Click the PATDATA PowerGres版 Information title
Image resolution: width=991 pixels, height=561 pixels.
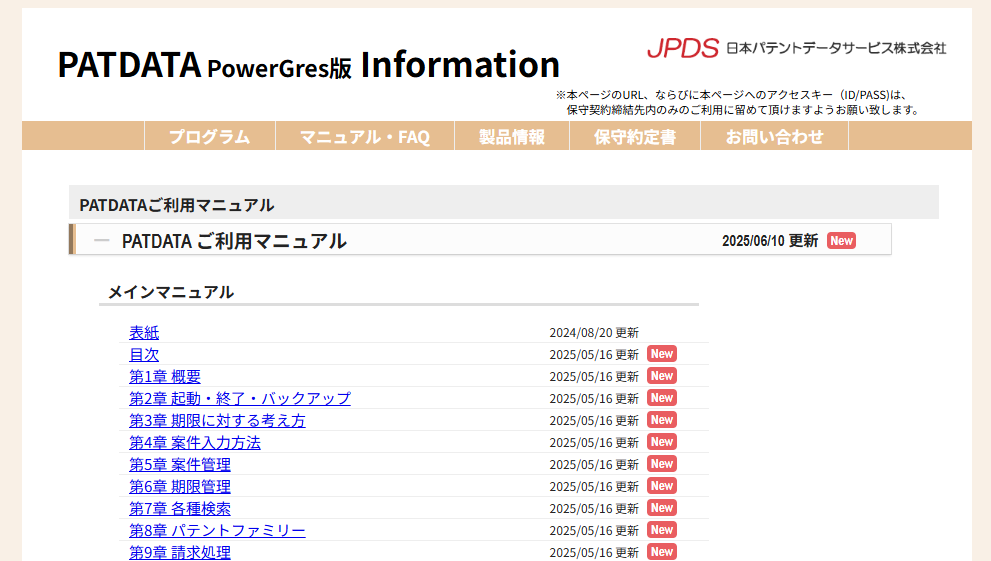click(x=308, y=64)
